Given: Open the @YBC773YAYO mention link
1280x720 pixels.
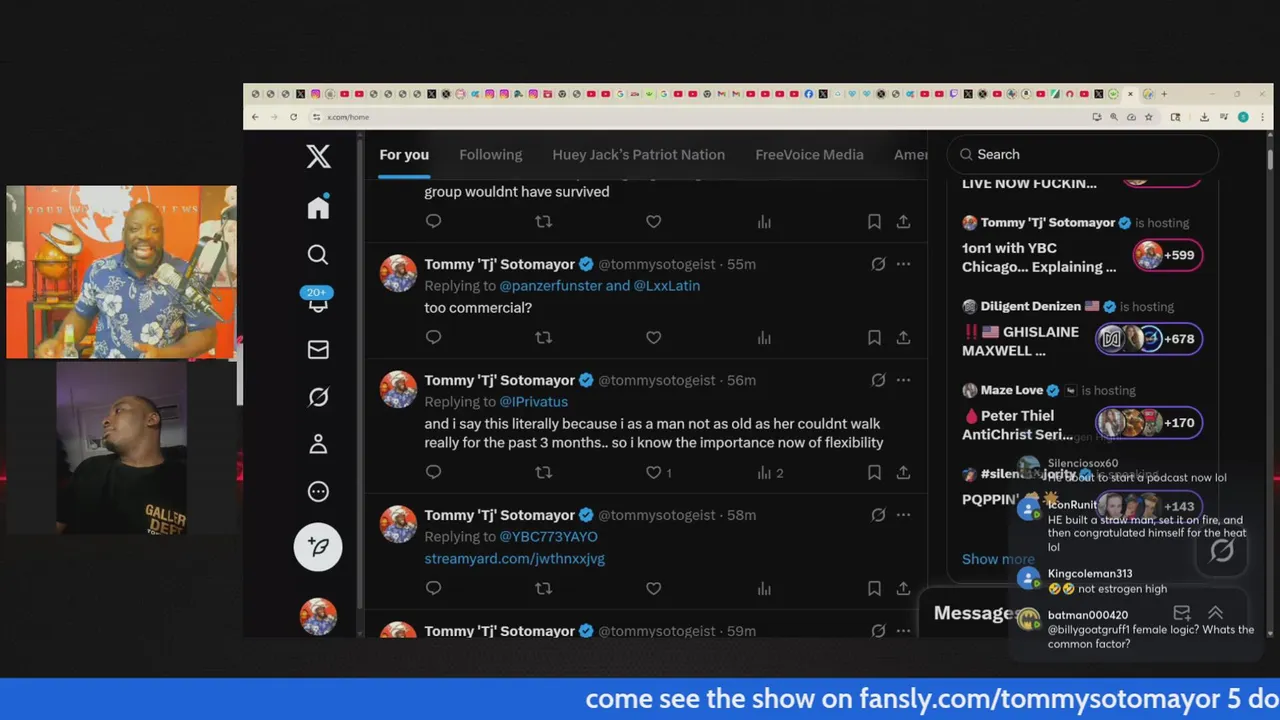Looking at the screenshot, I should coord(548,536).
